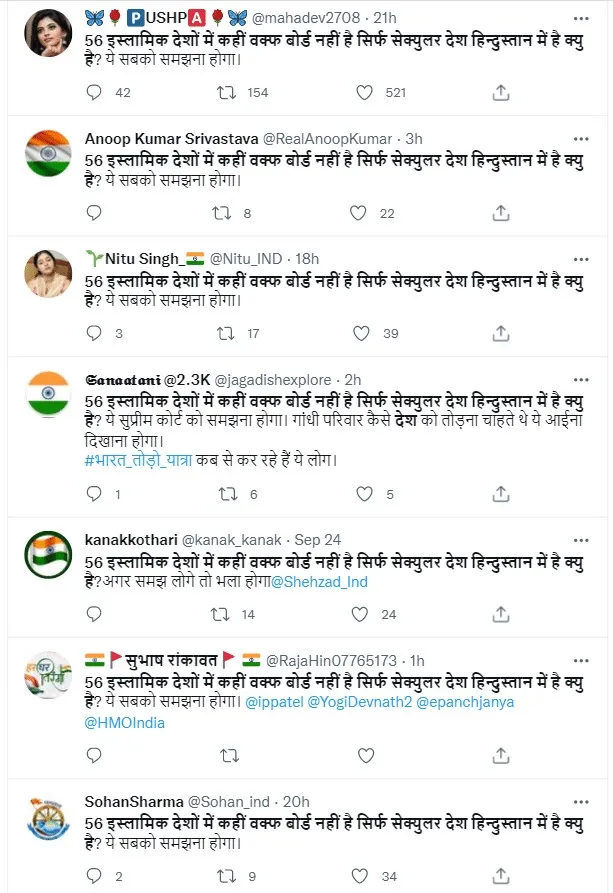The height and width of the screenshot is (893, 613).
Task: Like the @mahadev2708 tweet
Action: (365, 92)
